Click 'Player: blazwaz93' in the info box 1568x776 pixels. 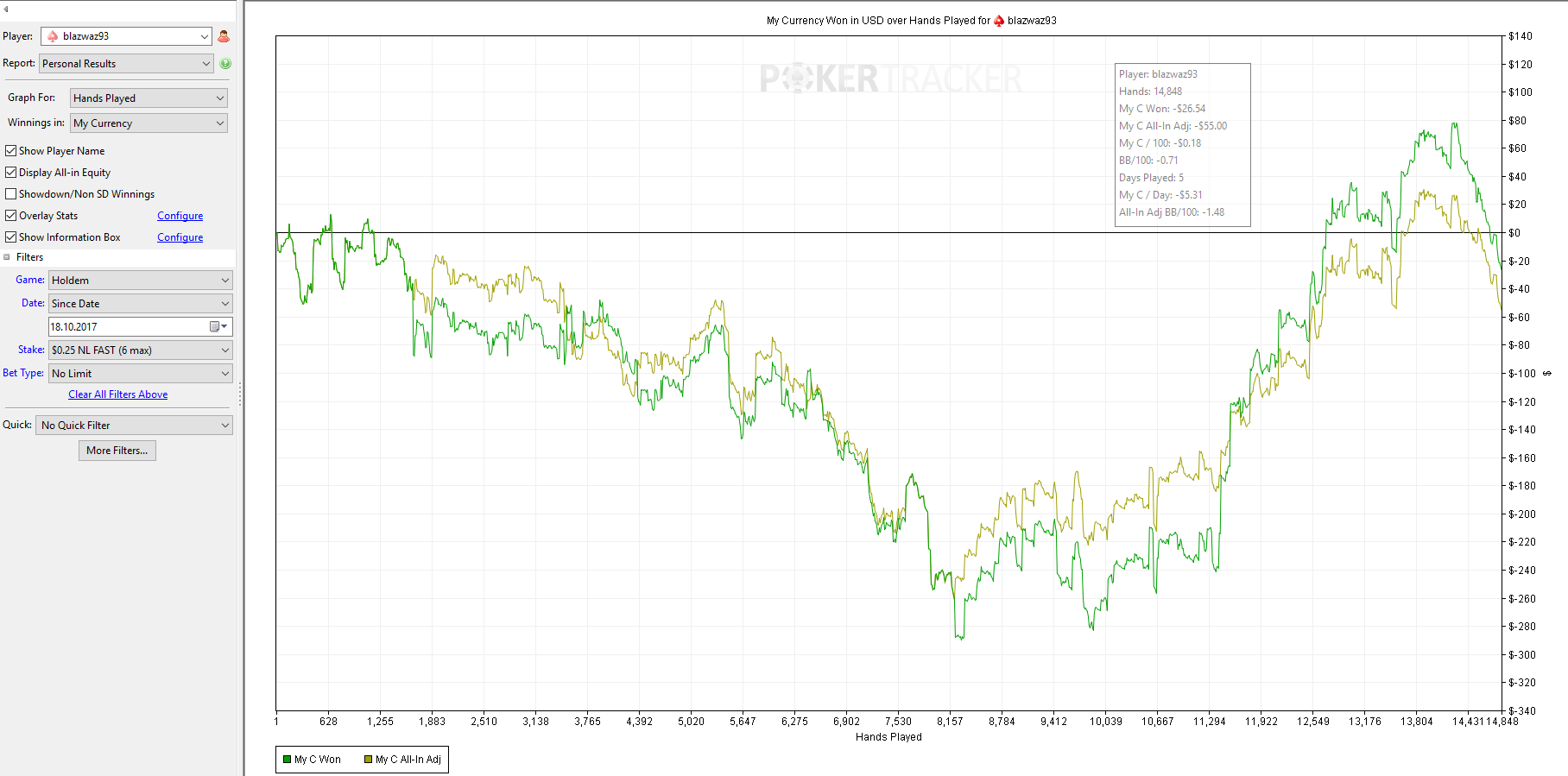1158,74
